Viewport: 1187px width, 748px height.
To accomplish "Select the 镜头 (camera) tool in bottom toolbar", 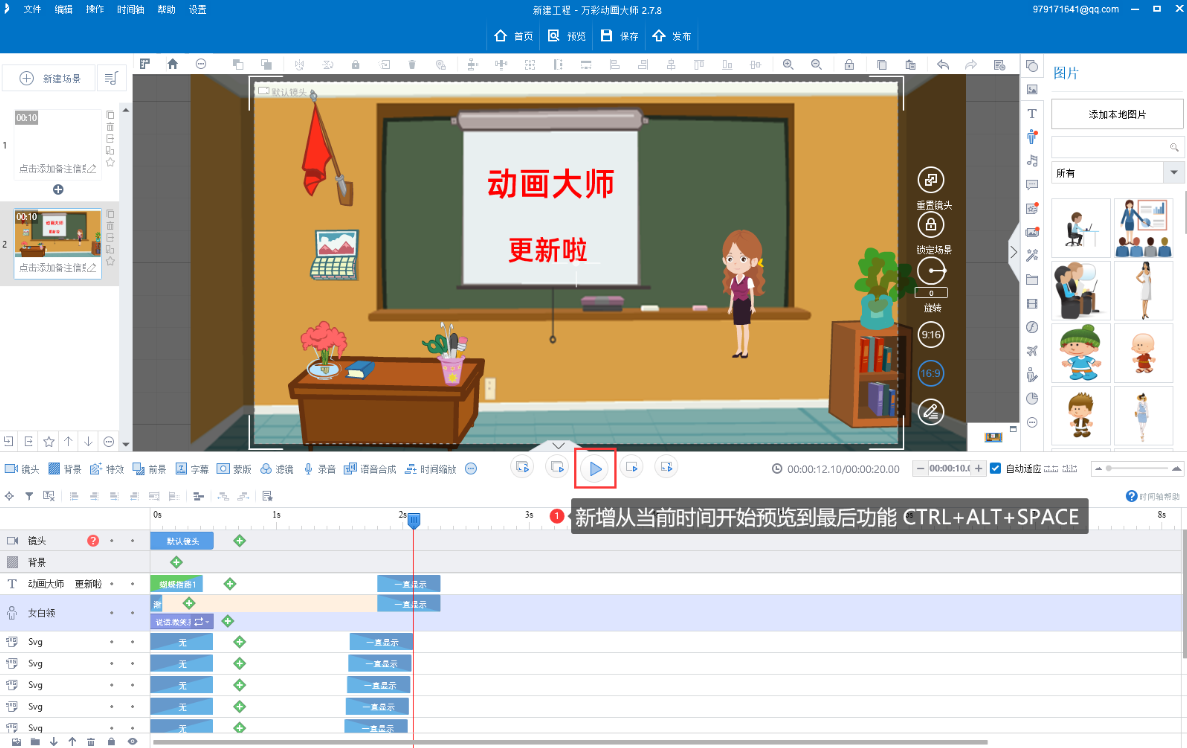I will coord(22,467).
